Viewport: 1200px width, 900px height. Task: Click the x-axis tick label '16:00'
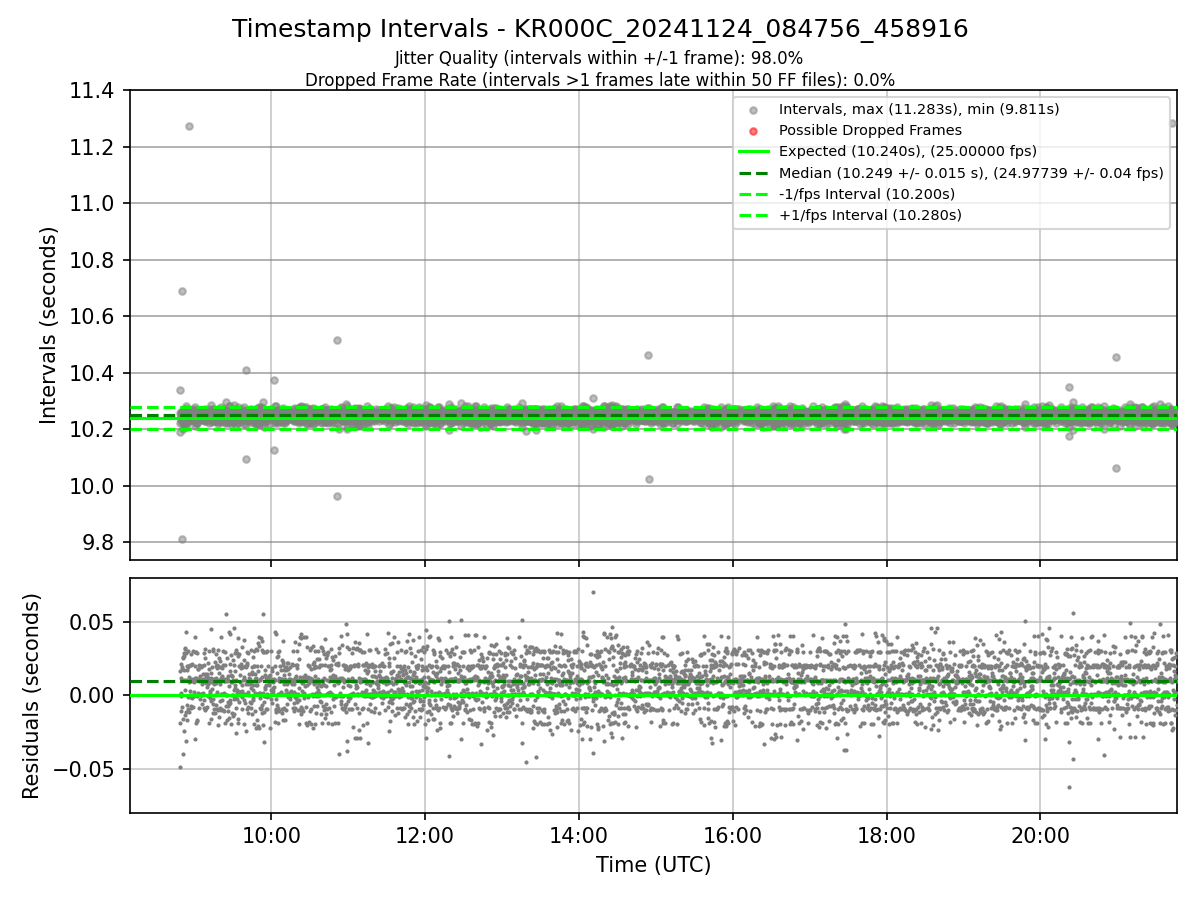tap(732, 834)
